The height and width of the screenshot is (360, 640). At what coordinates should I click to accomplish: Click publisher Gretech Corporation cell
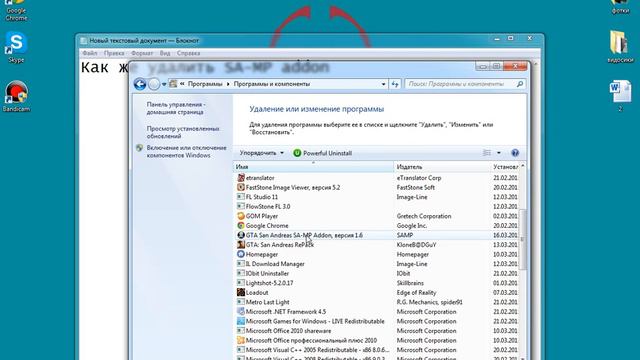point(424,216)
